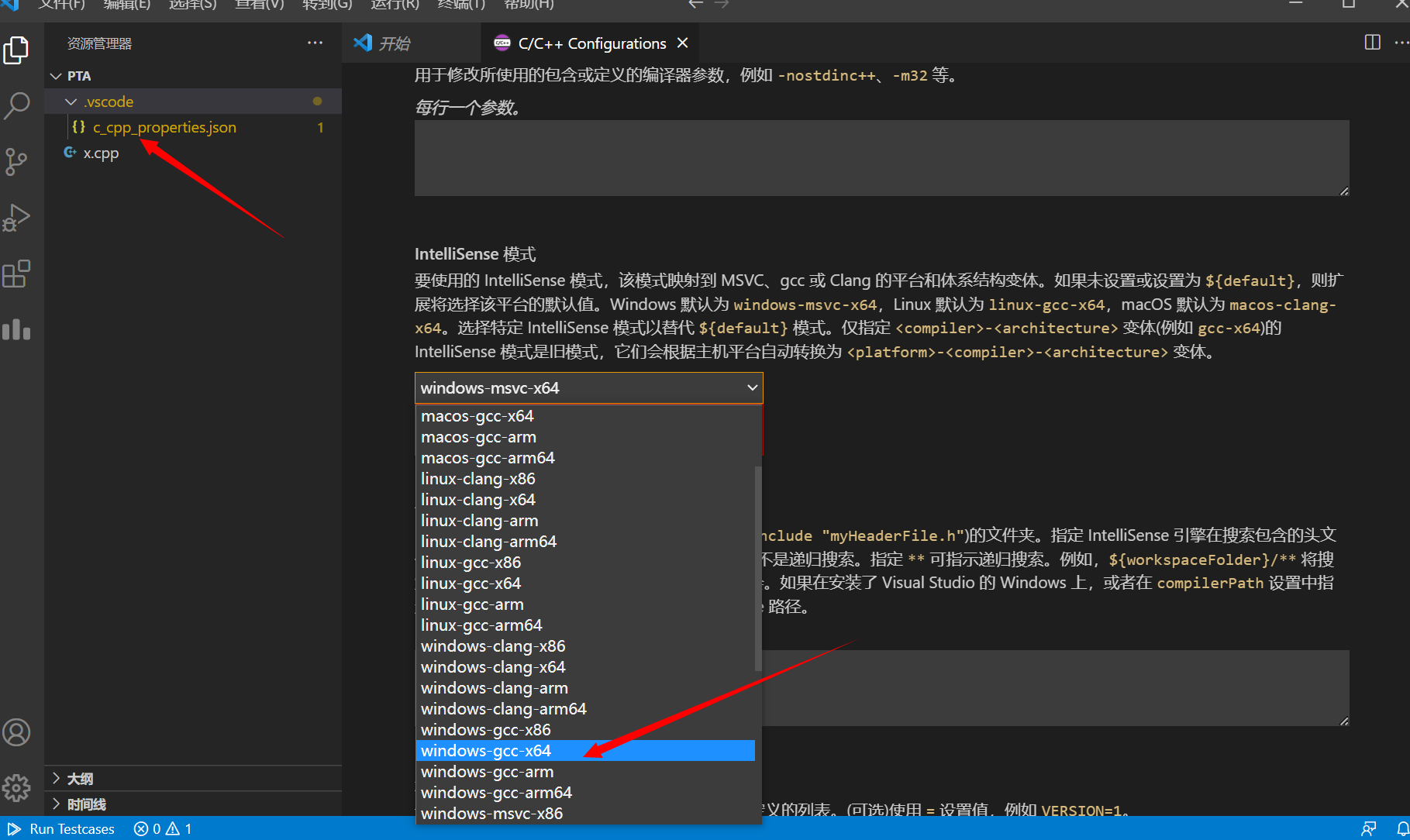This screenshot has width=1410, height=840.
Task: Open the Manage gear icon
Action: tap(16, 788)
